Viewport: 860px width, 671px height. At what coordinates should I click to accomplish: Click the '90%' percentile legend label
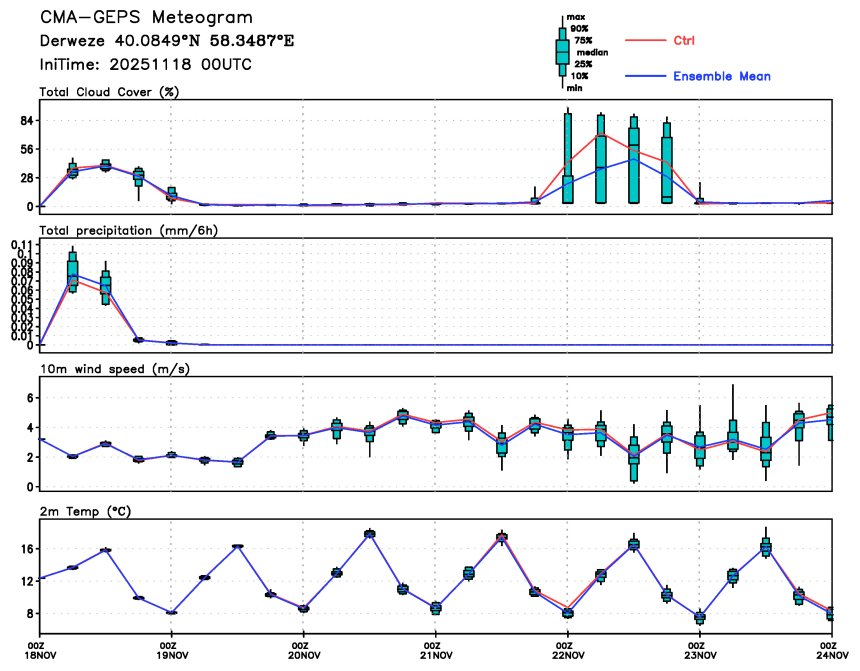coord(579,29)
